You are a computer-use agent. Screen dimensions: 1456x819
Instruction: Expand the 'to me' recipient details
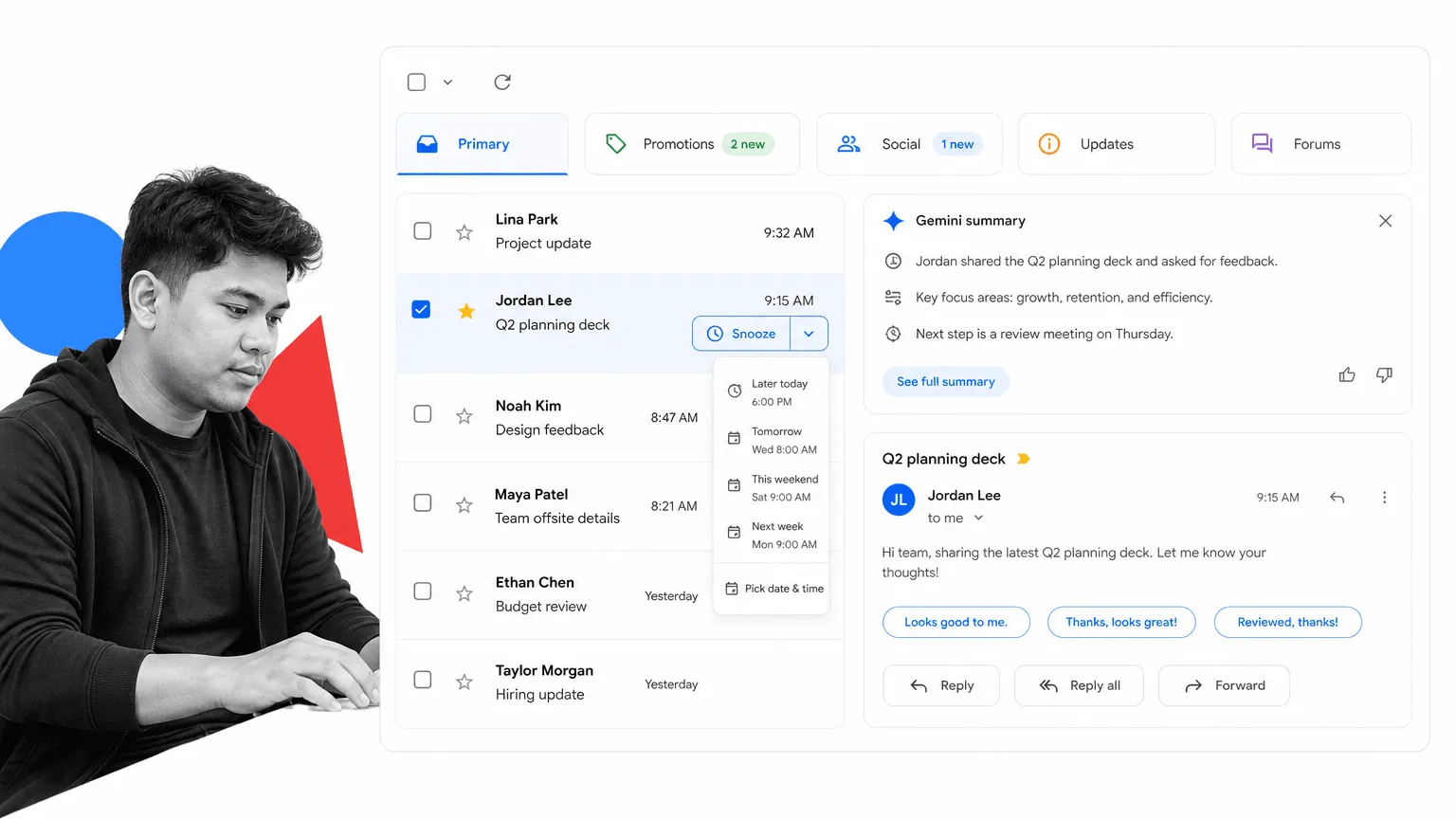point(978,518)
